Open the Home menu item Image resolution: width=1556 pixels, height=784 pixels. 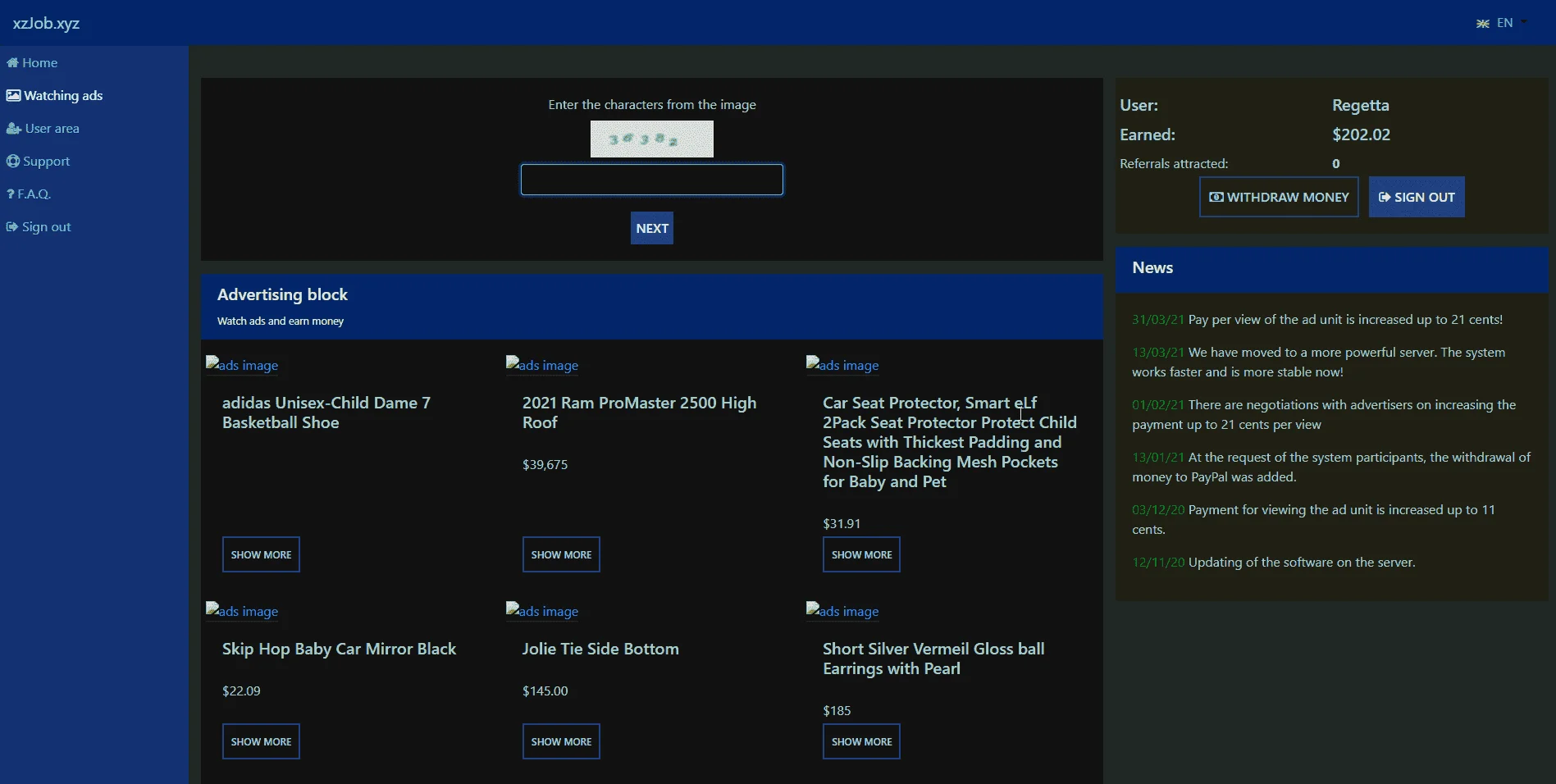(x=32, y=63)
